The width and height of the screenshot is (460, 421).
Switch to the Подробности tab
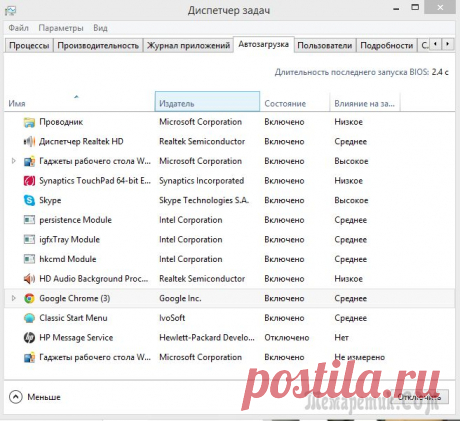(x=386, y=45)
